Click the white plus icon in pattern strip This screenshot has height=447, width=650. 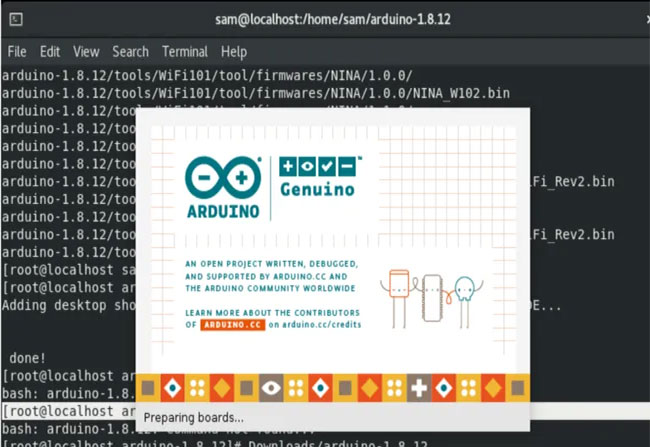(x=419, y=389)
